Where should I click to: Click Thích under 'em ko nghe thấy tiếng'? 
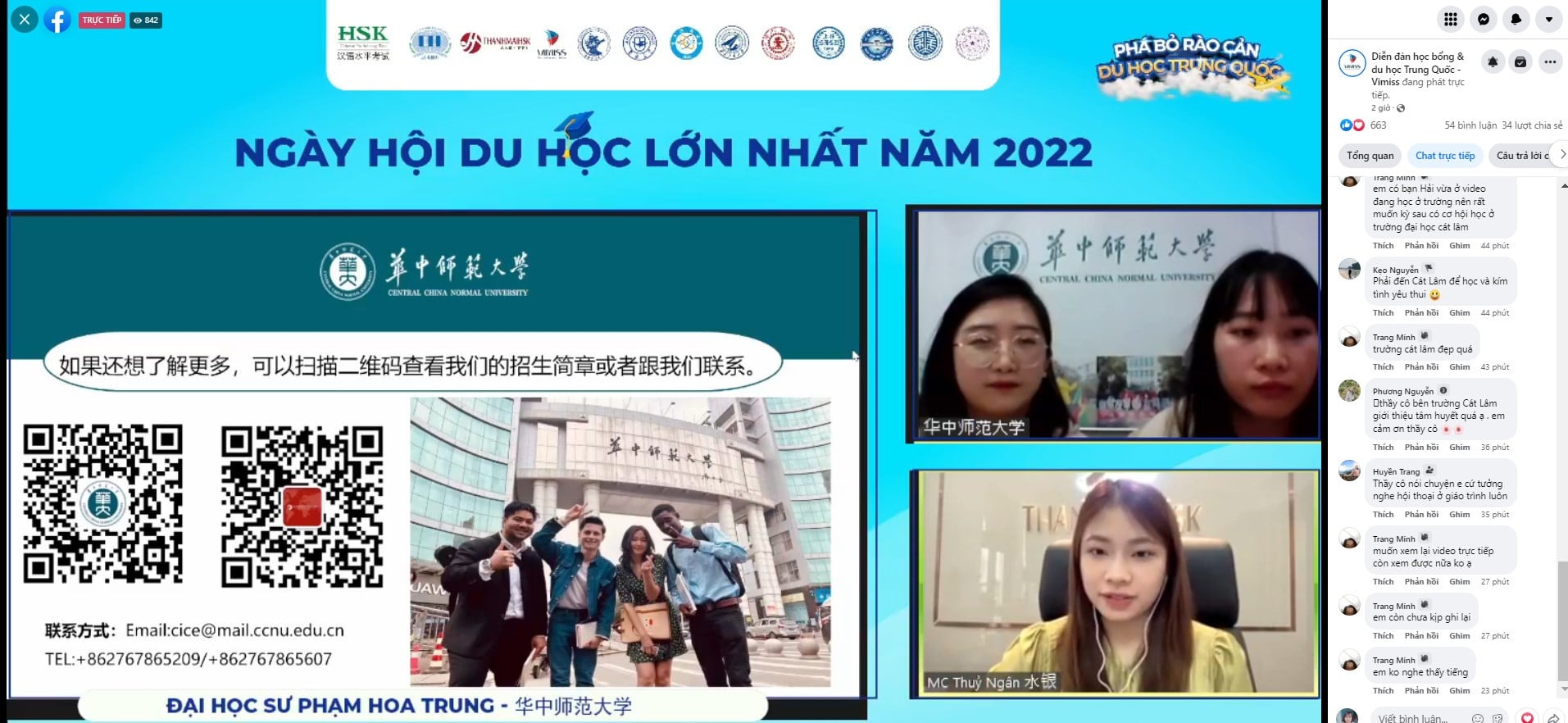pyautogui.click(x=1383, y=691)
